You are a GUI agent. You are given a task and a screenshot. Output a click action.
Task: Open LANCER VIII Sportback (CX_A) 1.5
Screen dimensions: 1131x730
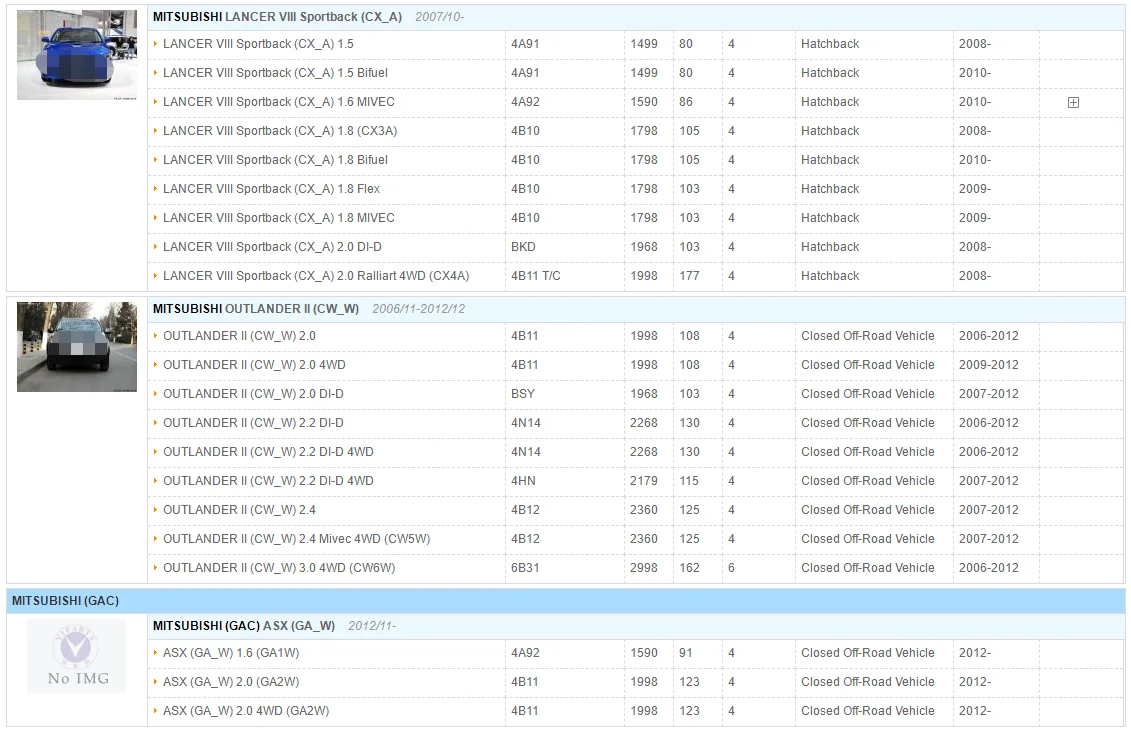(258, 44)
